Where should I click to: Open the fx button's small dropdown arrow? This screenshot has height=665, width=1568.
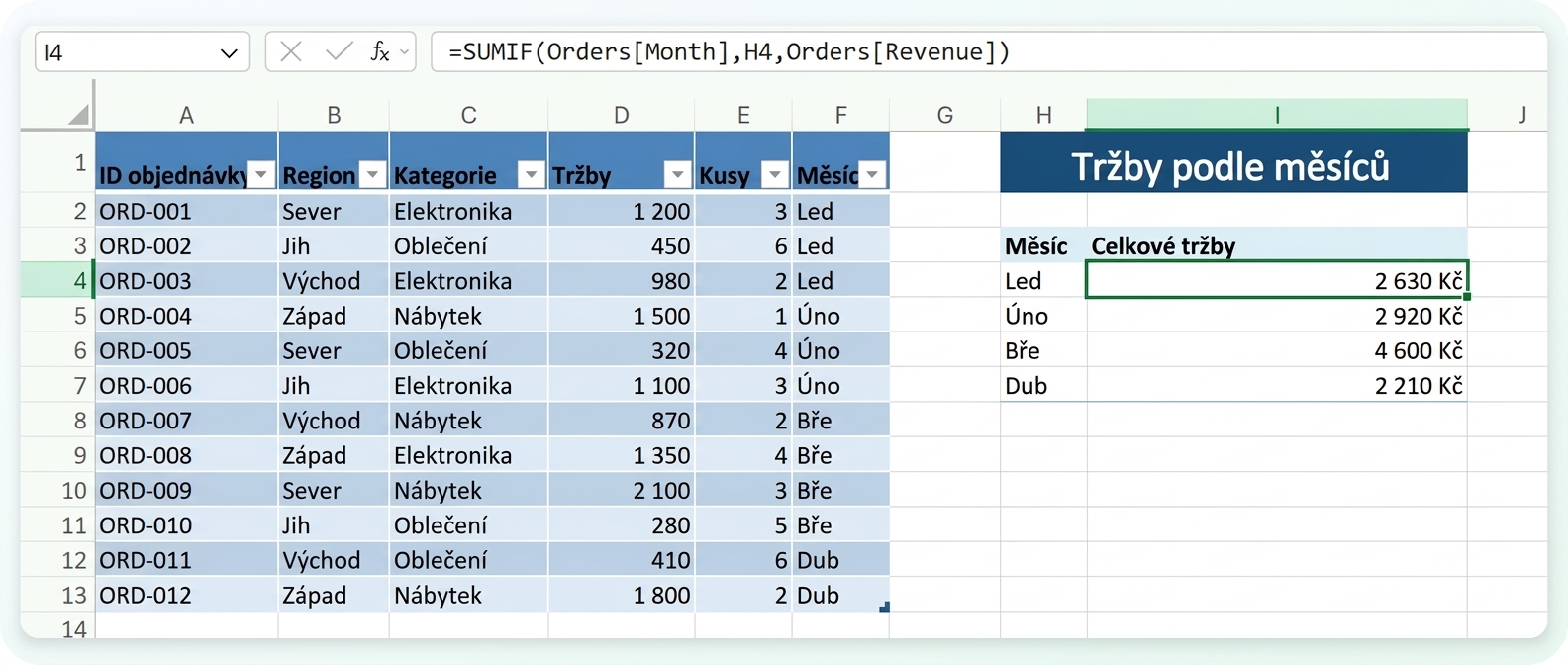click(404, 52)
